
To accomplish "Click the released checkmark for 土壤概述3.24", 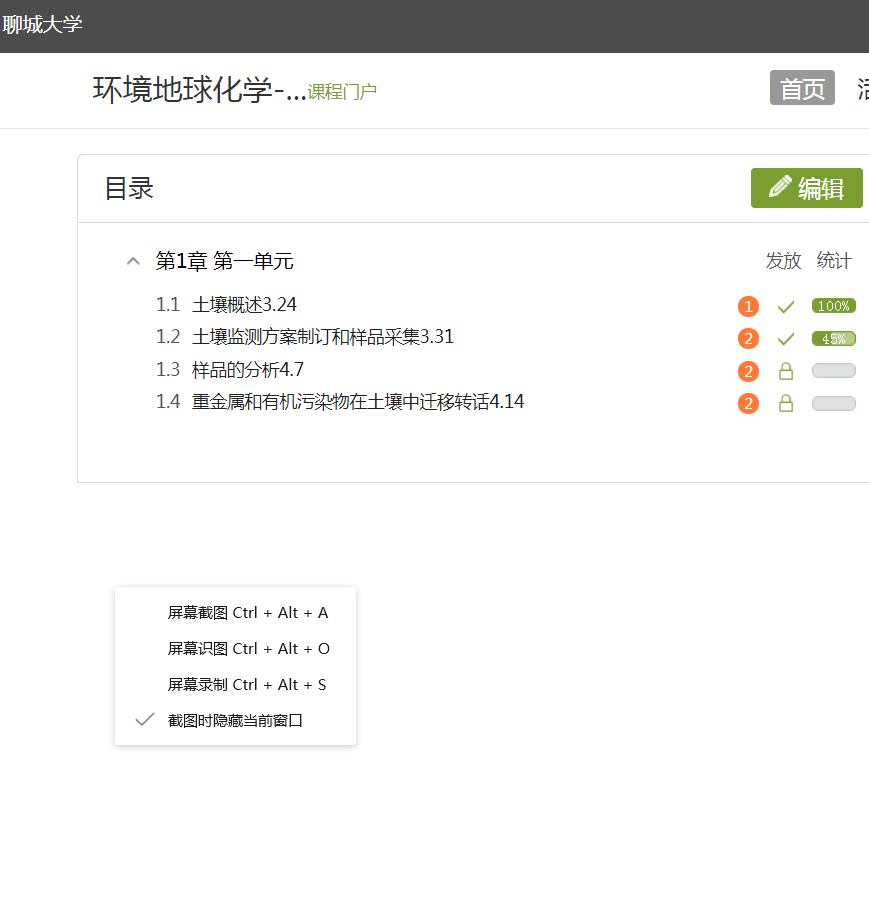I will pyautogui.click(x=786, y=307).
